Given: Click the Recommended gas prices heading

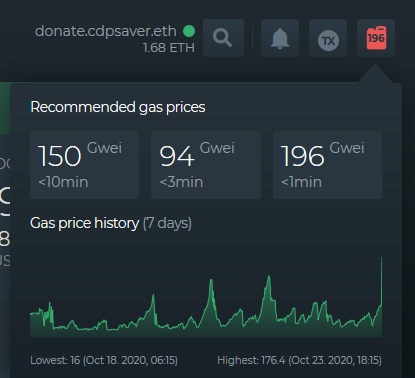Looking at the screenshot, I should click(118, 107).
